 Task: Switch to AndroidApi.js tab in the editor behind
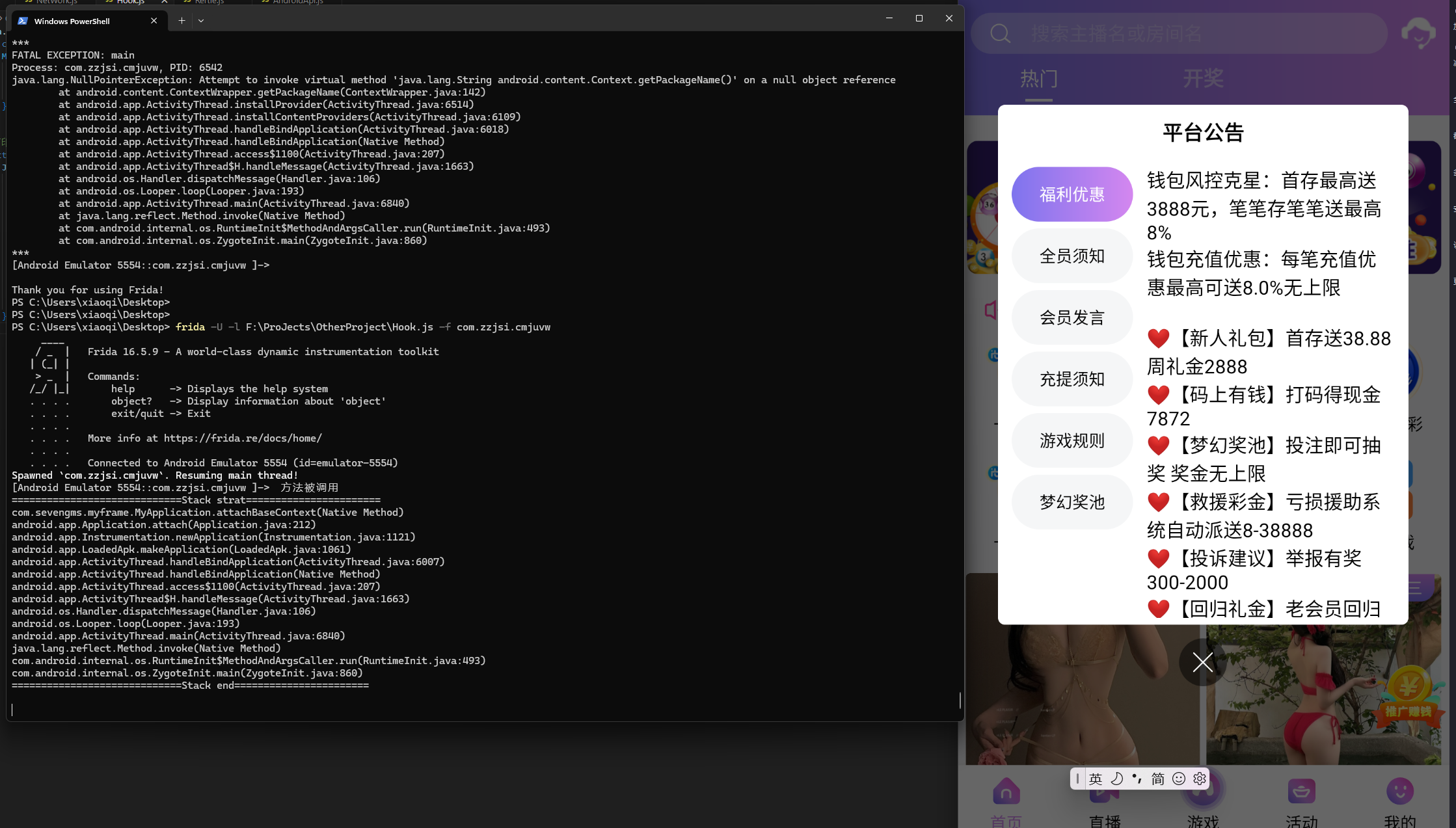(297, 2)
